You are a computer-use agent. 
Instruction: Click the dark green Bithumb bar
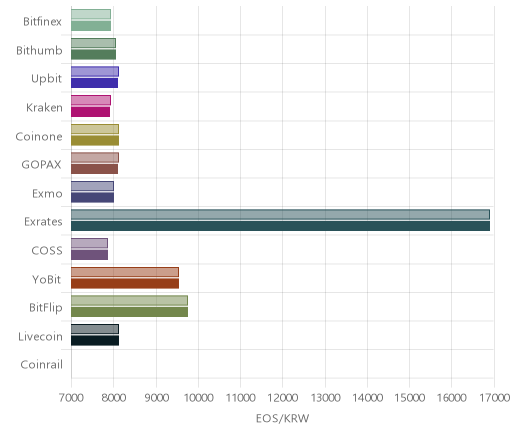click(x=93, y=55)
